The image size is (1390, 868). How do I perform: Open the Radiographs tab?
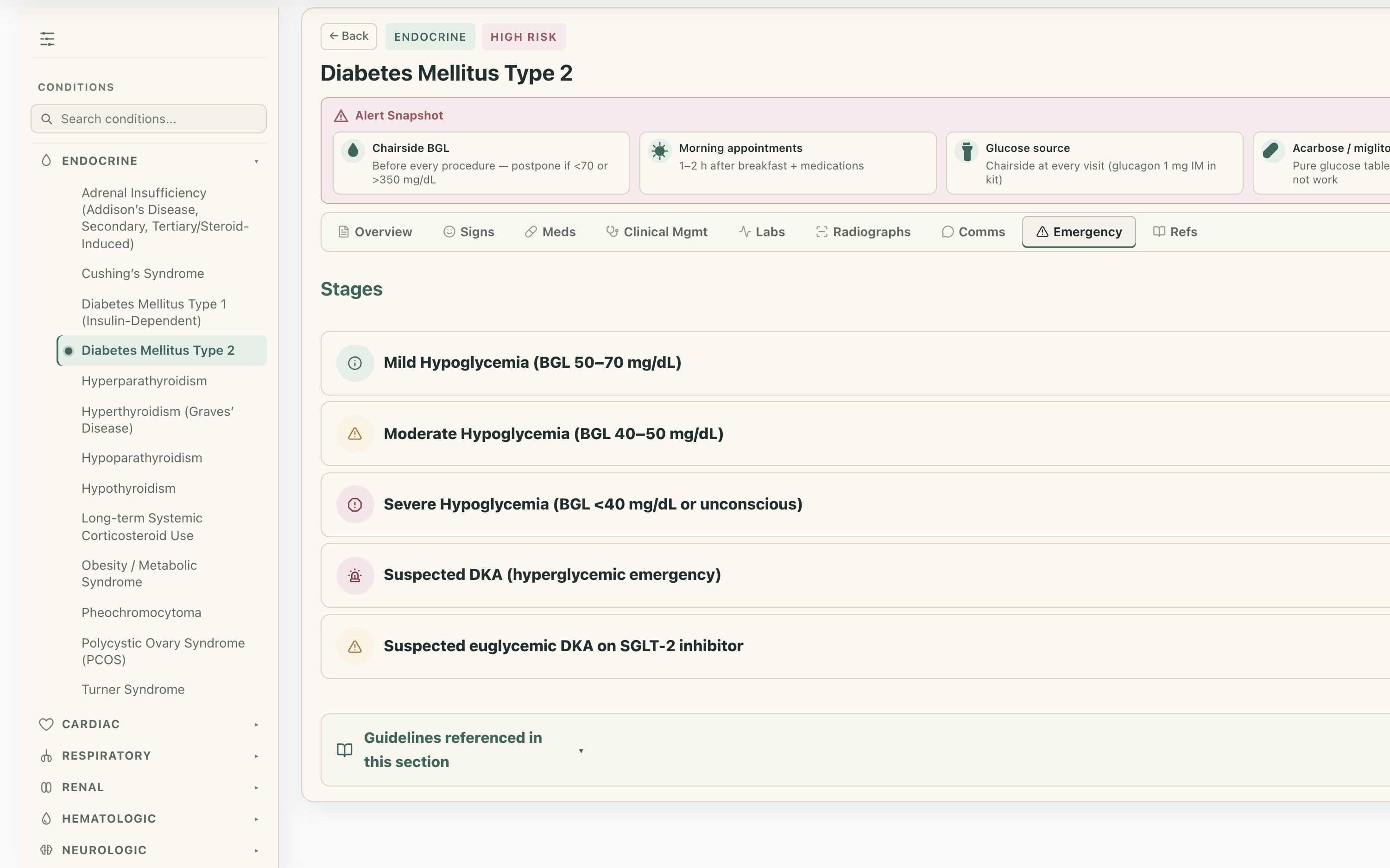(x=864, y=232)
